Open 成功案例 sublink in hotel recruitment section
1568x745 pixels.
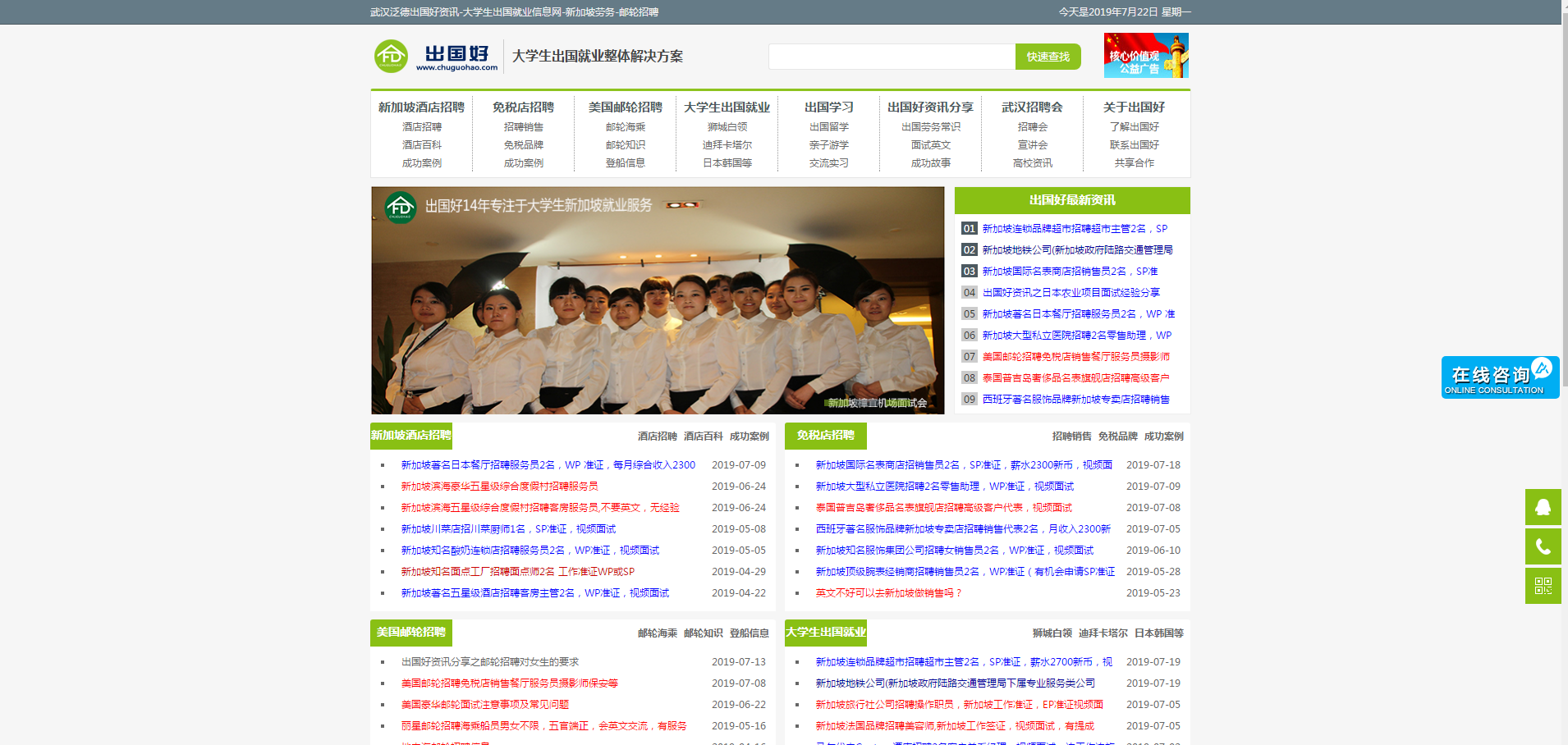[750, 436]
